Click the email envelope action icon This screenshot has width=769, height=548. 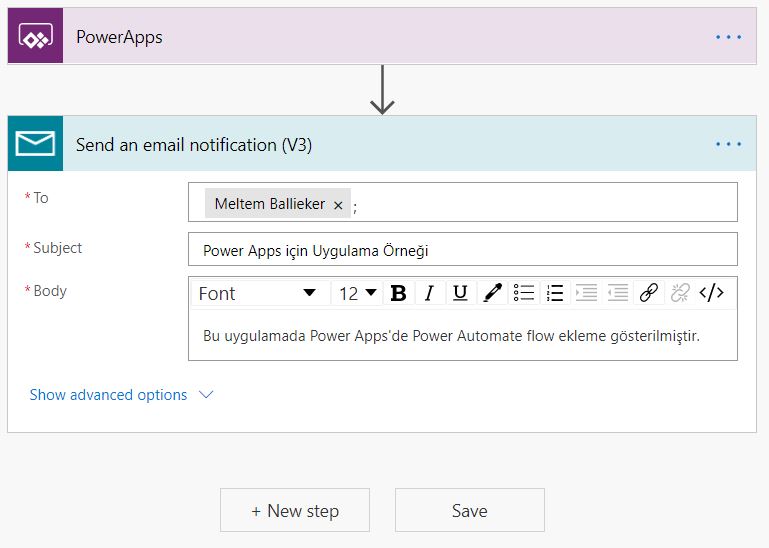[36, 145]
